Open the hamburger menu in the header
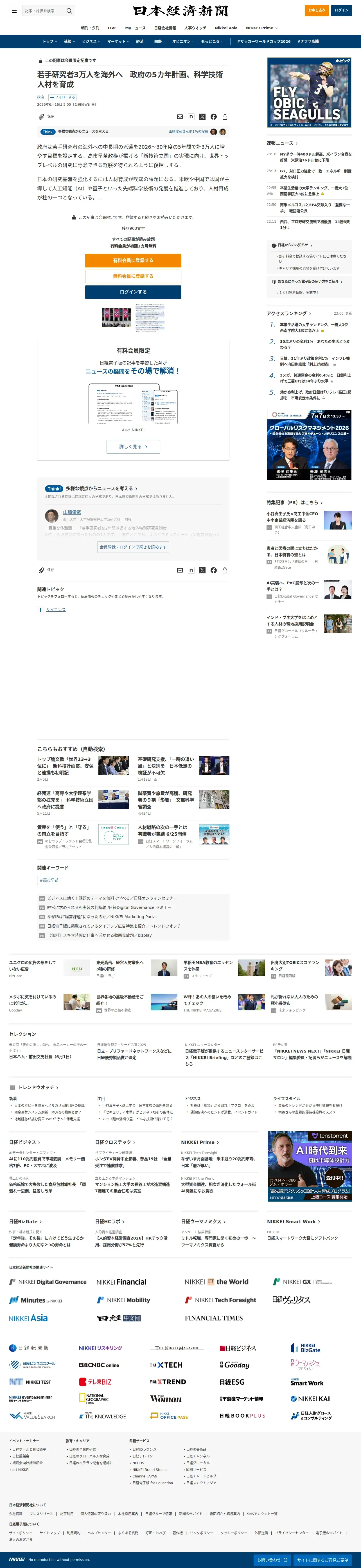The image size is (361, 1568). (x=14, y=10)
